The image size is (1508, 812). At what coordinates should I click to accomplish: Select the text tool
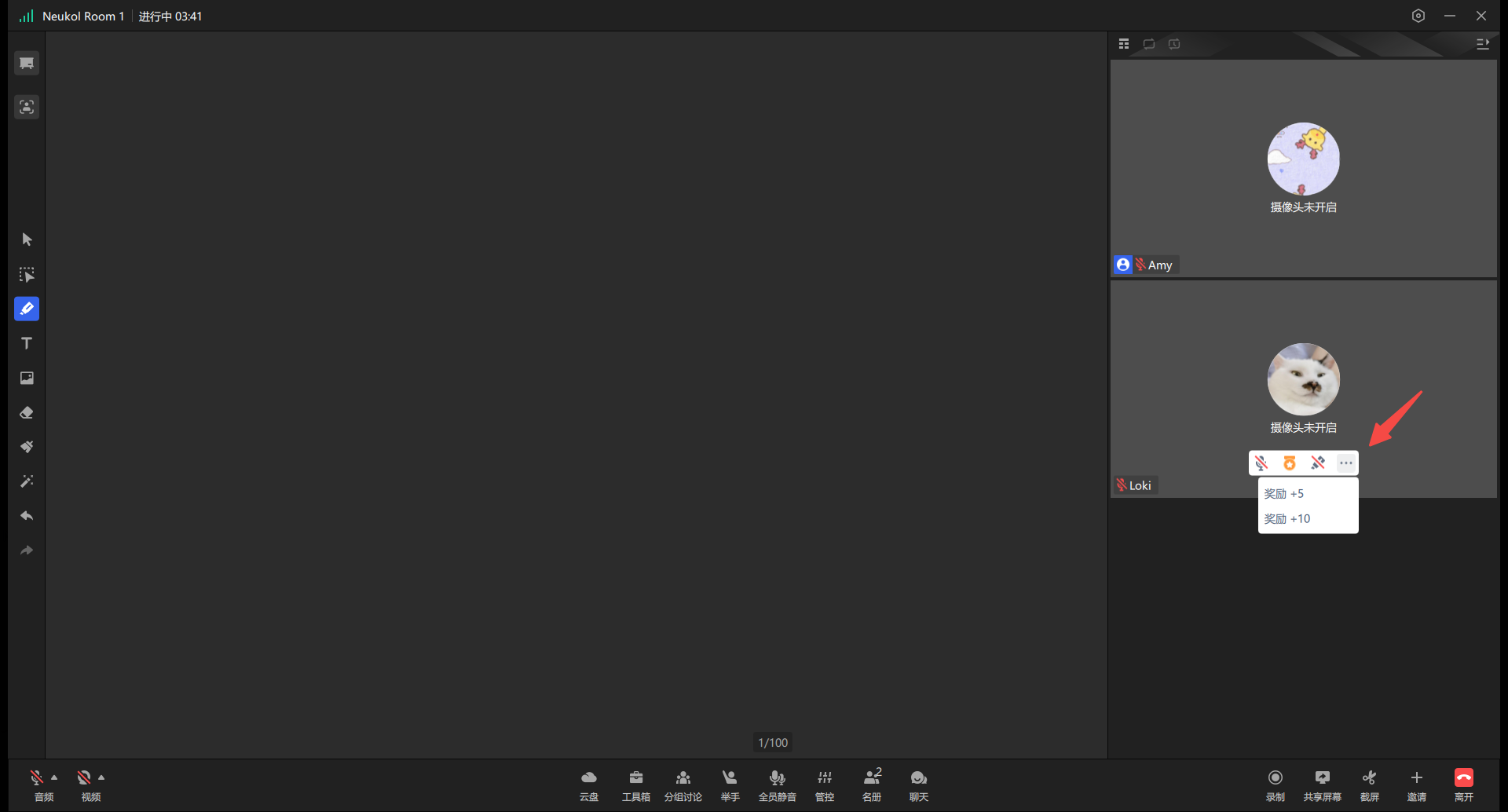(27, 343)
